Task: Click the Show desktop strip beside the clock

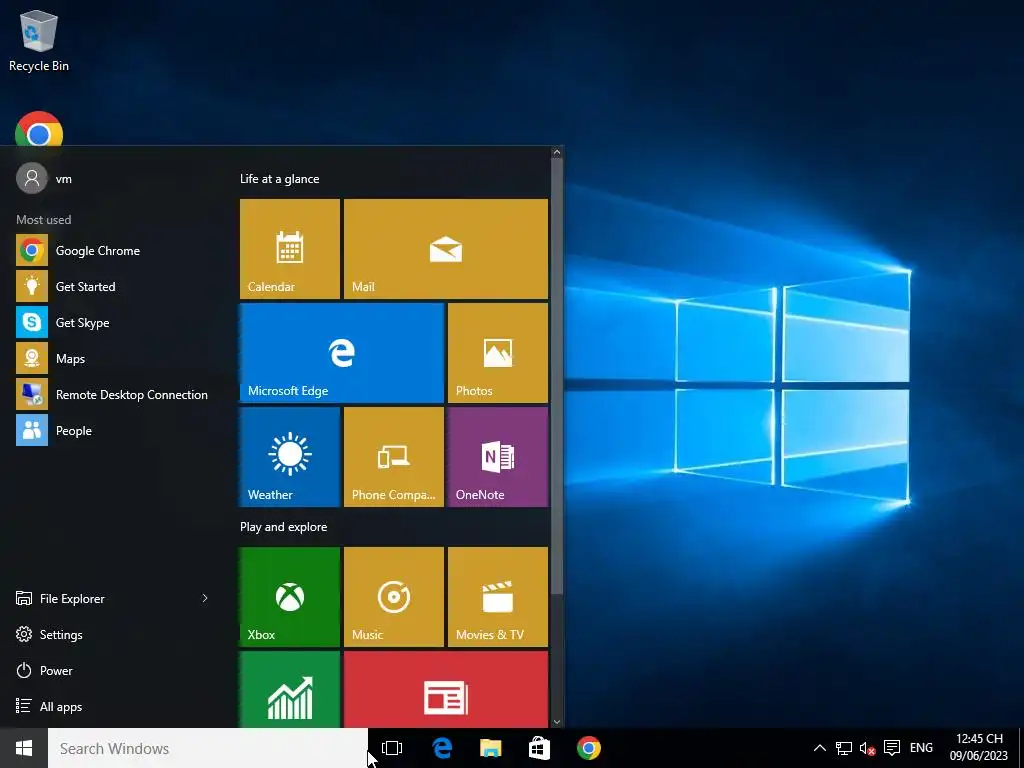Action: [1021, 748]
